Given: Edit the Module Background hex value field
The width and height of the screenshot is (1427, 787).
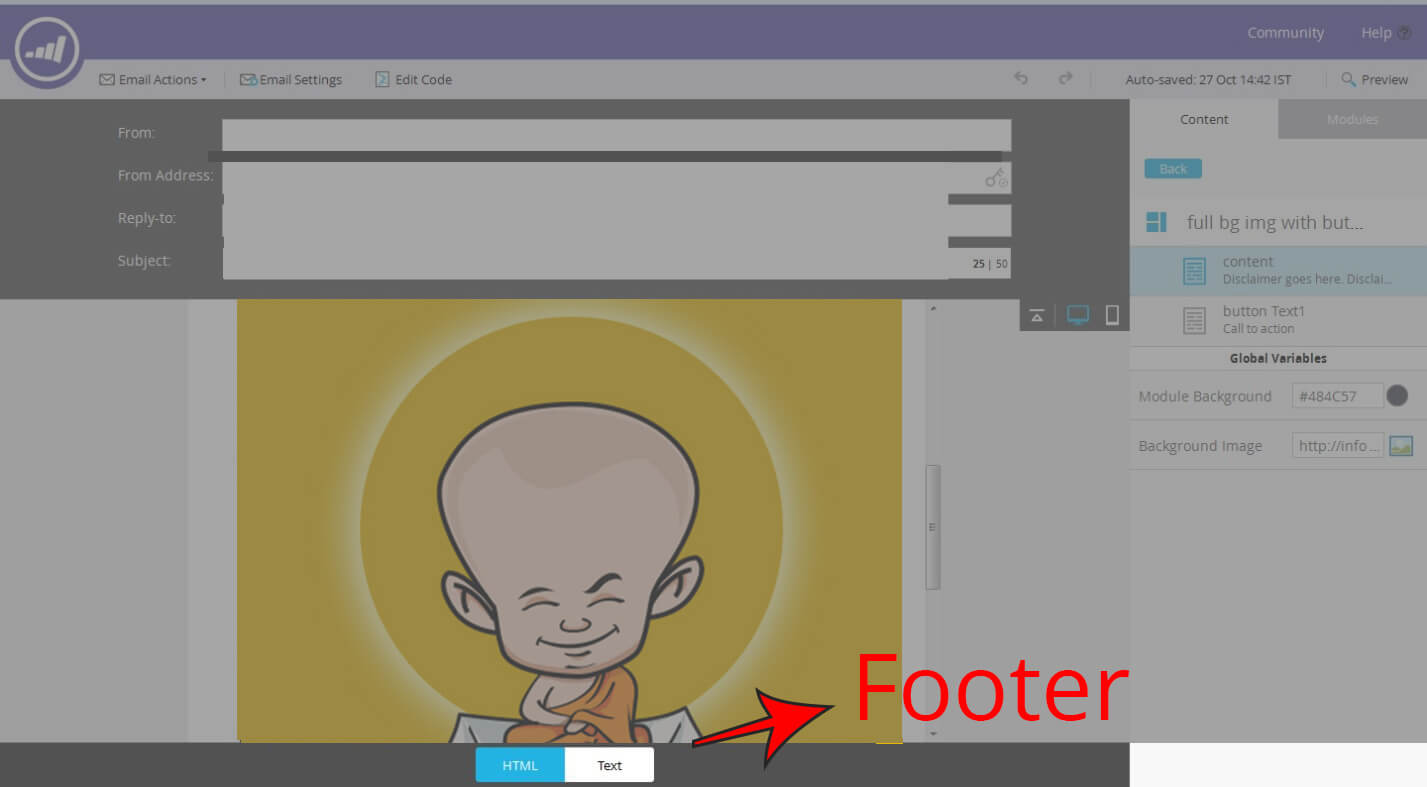Looking at the screenshot, I should (1337, 396).
